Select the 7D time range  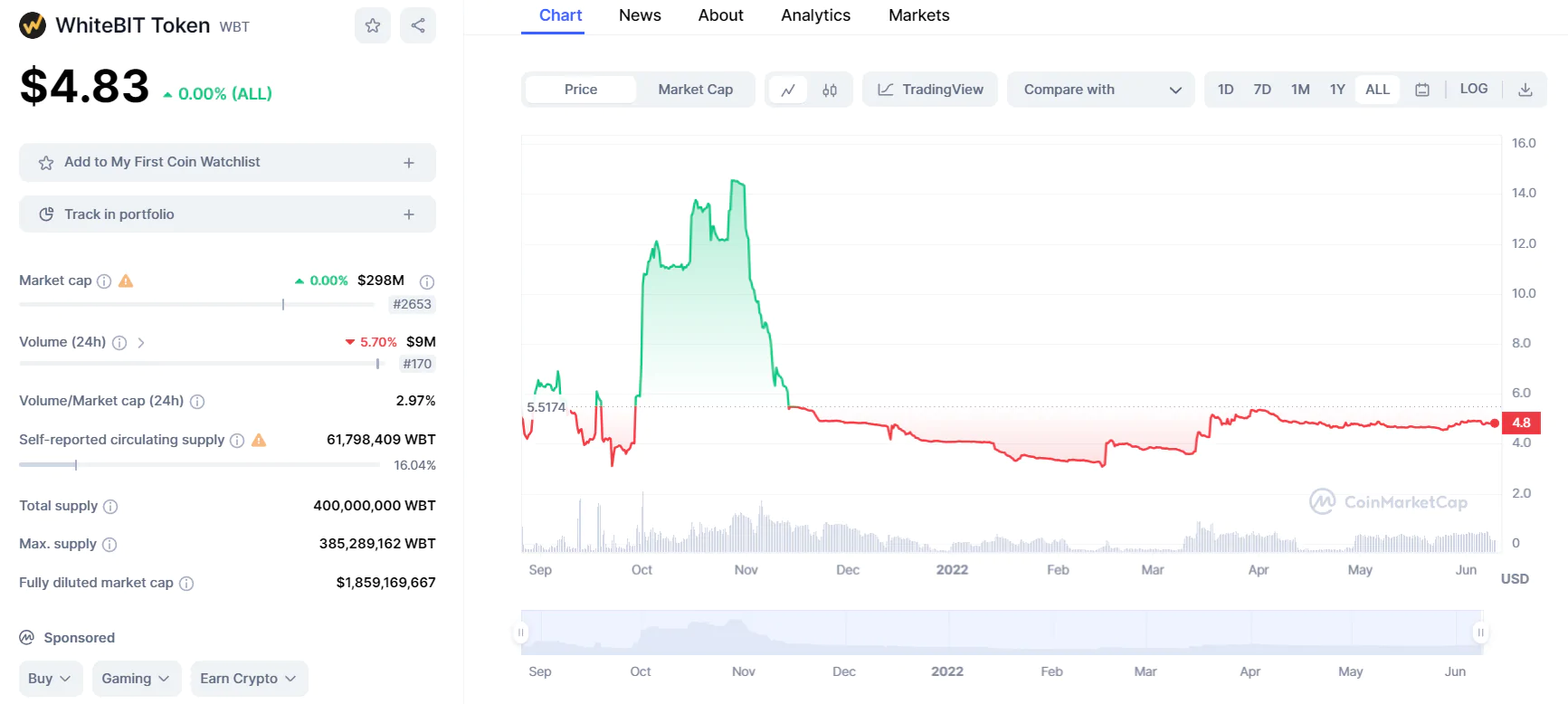coord(1262,90)
